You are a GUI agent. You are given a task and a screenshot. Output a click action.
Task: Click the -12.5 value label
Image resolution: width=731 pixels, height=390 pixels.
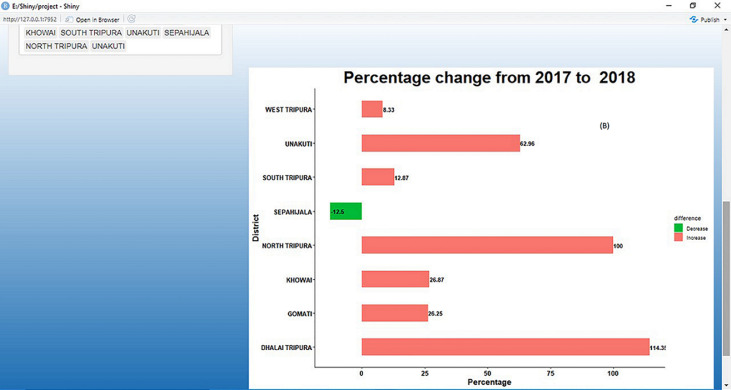pyautogui.click(x=337, y=212)
